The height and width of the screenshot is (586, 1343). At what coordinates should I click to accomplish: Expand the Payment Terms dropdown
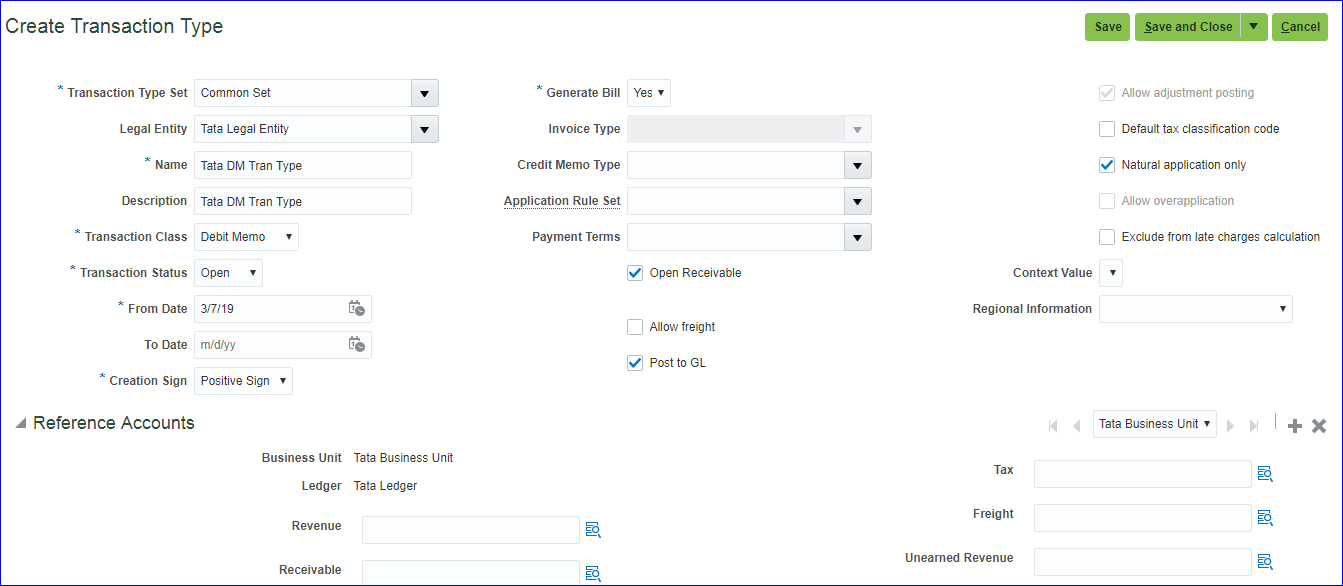pos(857,237)
